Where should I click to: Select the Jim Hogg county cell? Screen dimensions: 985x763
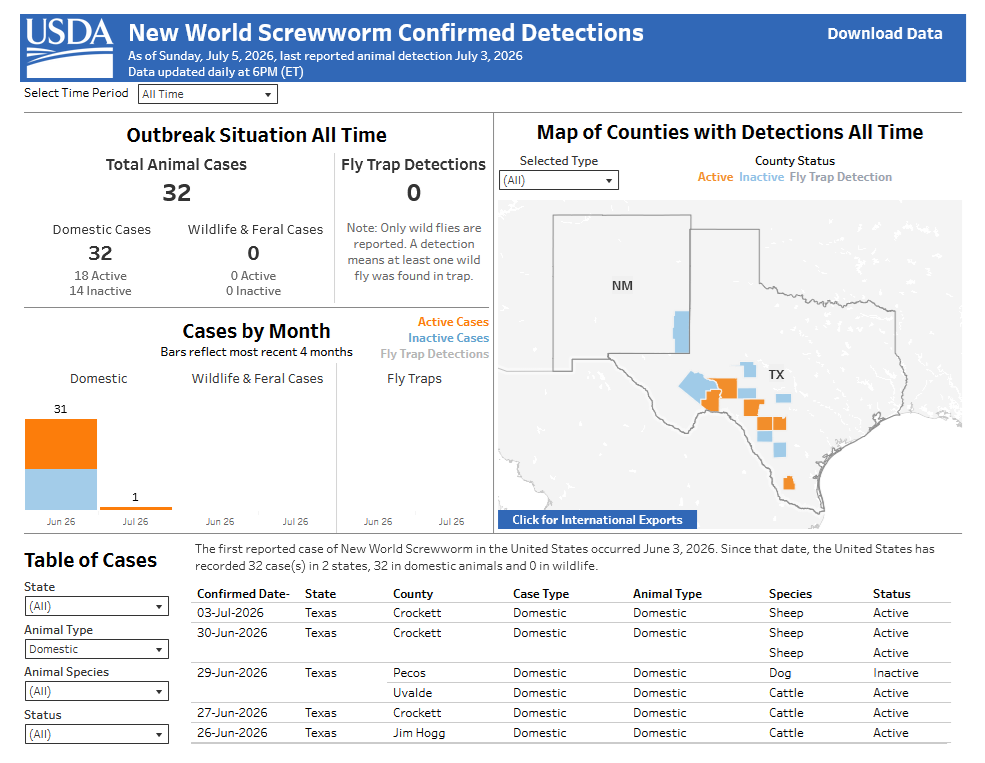[419, 733]
